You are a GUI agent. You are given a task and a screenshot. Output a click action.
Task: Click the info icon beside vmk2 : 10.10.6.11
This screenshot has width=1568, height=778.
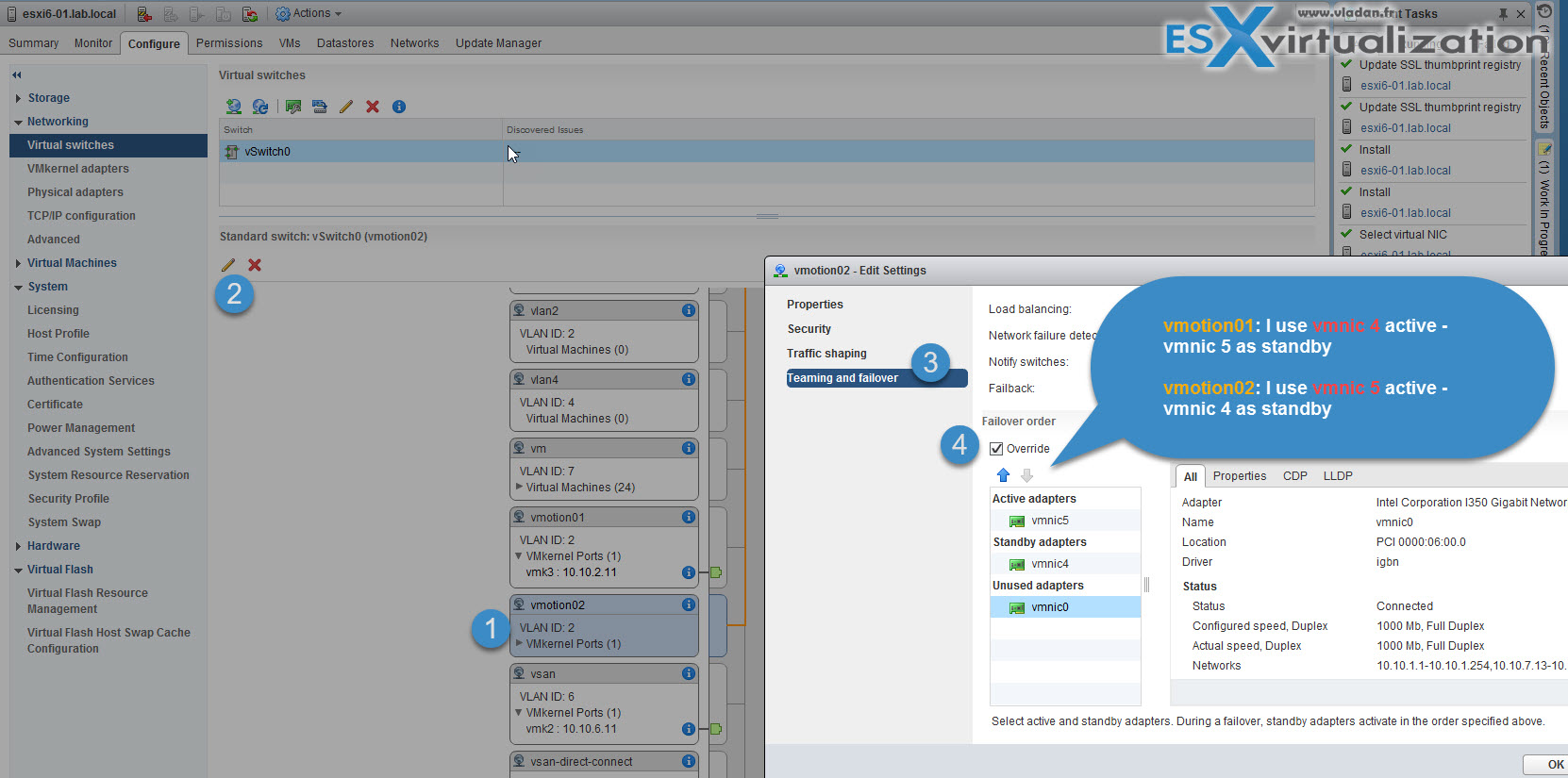click(689, 729)
